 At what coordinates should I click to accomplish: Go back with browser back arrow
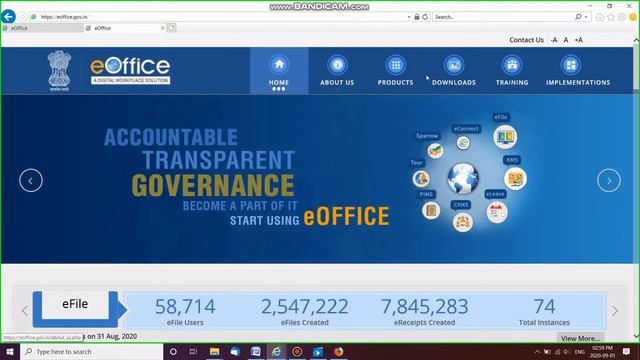click(8, 17)
